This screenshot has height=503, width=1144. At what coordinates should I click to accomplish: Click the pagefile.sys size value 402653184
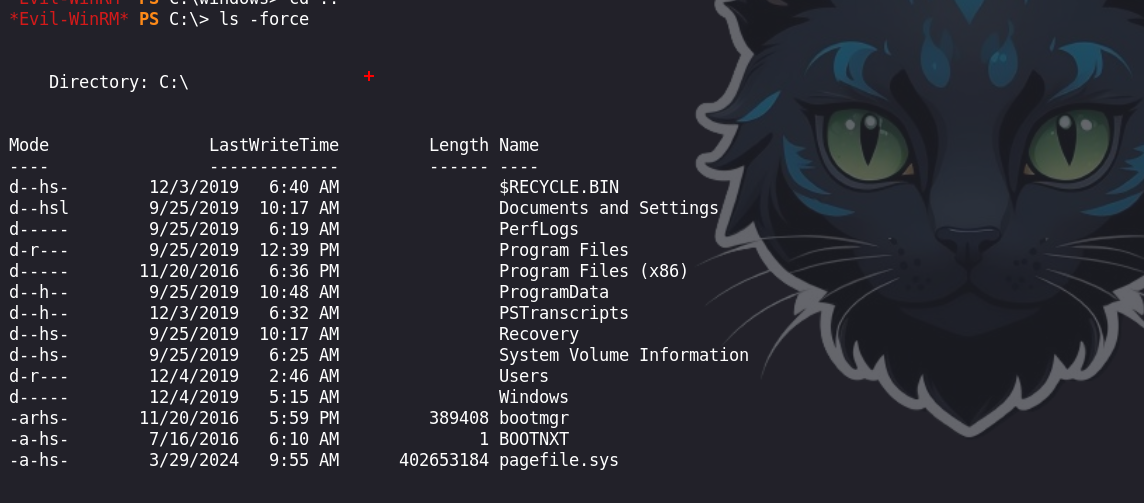click(x=444, y=460)
